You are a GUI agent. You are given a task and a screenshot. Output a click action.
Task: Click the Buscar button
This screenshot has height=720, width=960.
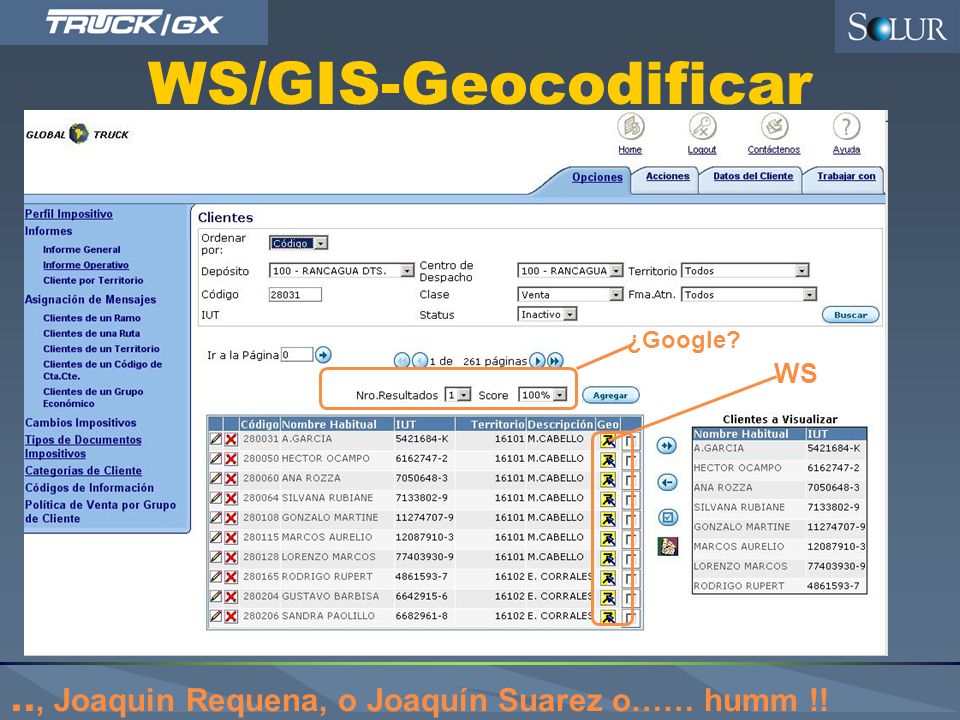[x=850, y=315]
